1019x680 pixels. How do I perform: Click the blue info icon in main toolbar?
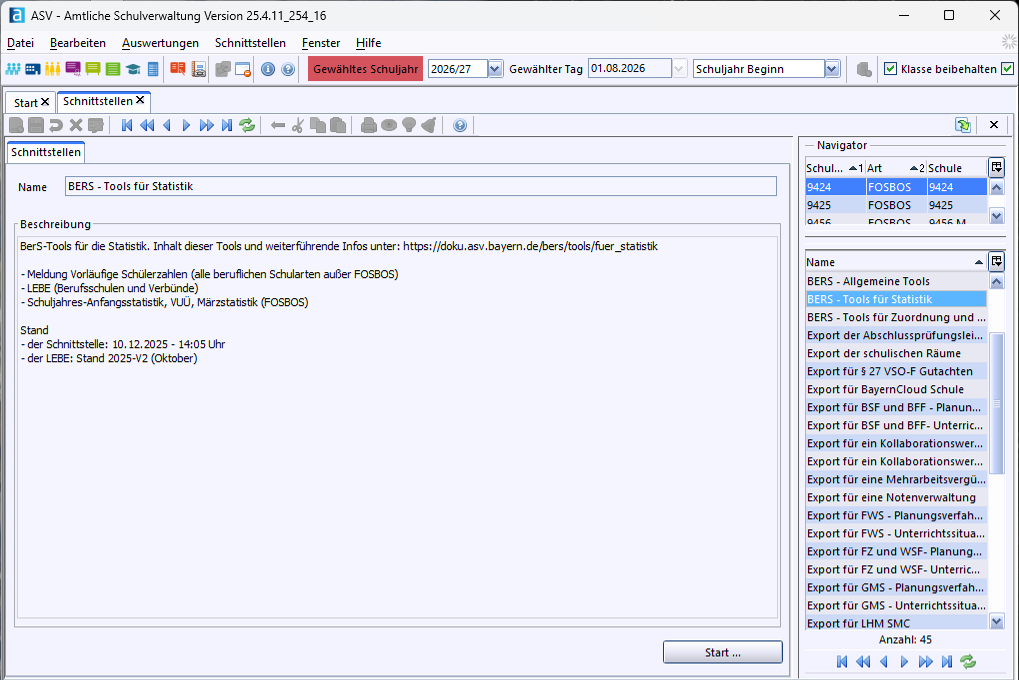268,69
